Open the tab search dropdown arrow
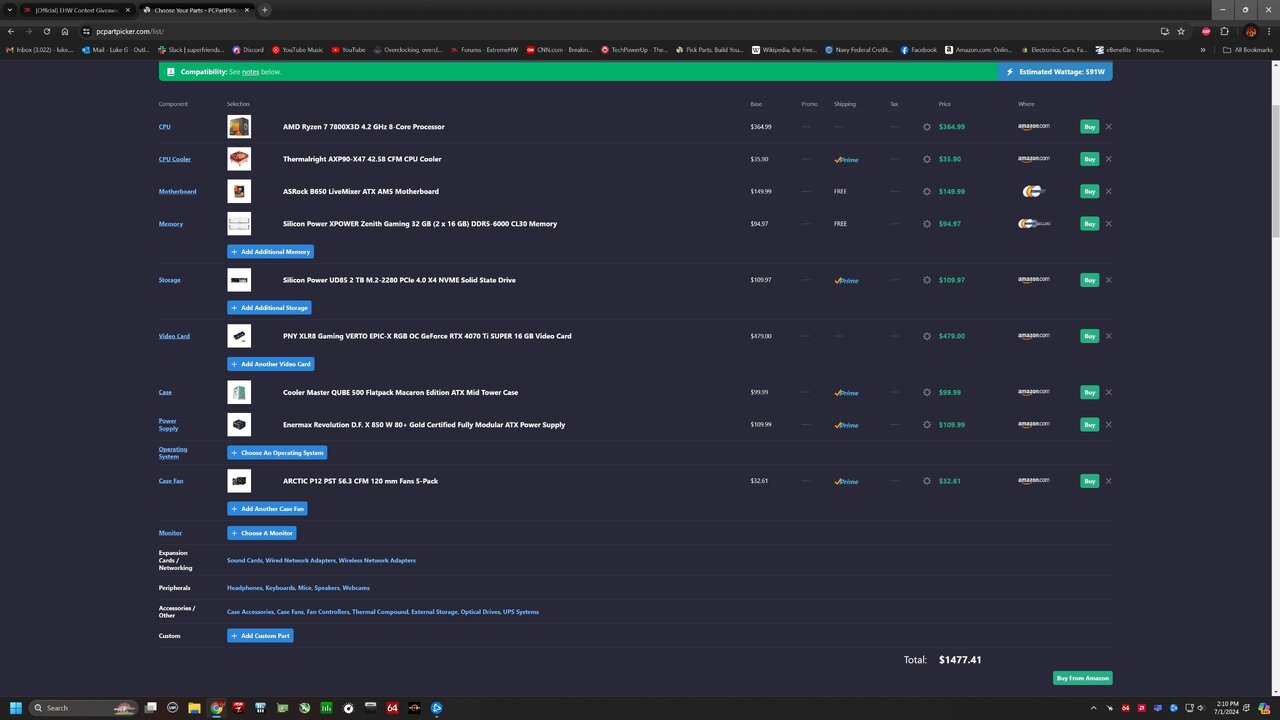 coord(10,10)
